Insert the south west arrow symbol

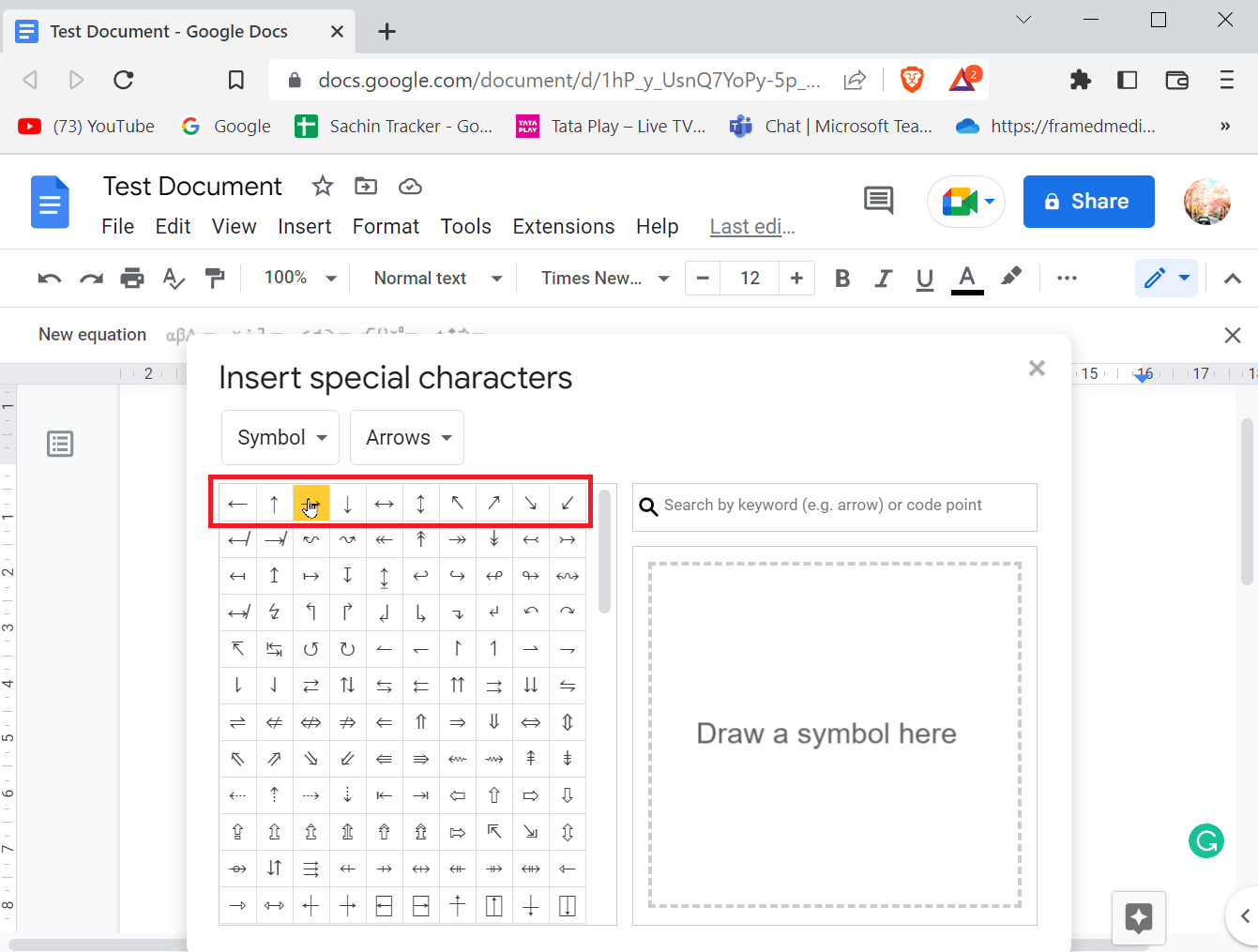(x=567, y=504)
